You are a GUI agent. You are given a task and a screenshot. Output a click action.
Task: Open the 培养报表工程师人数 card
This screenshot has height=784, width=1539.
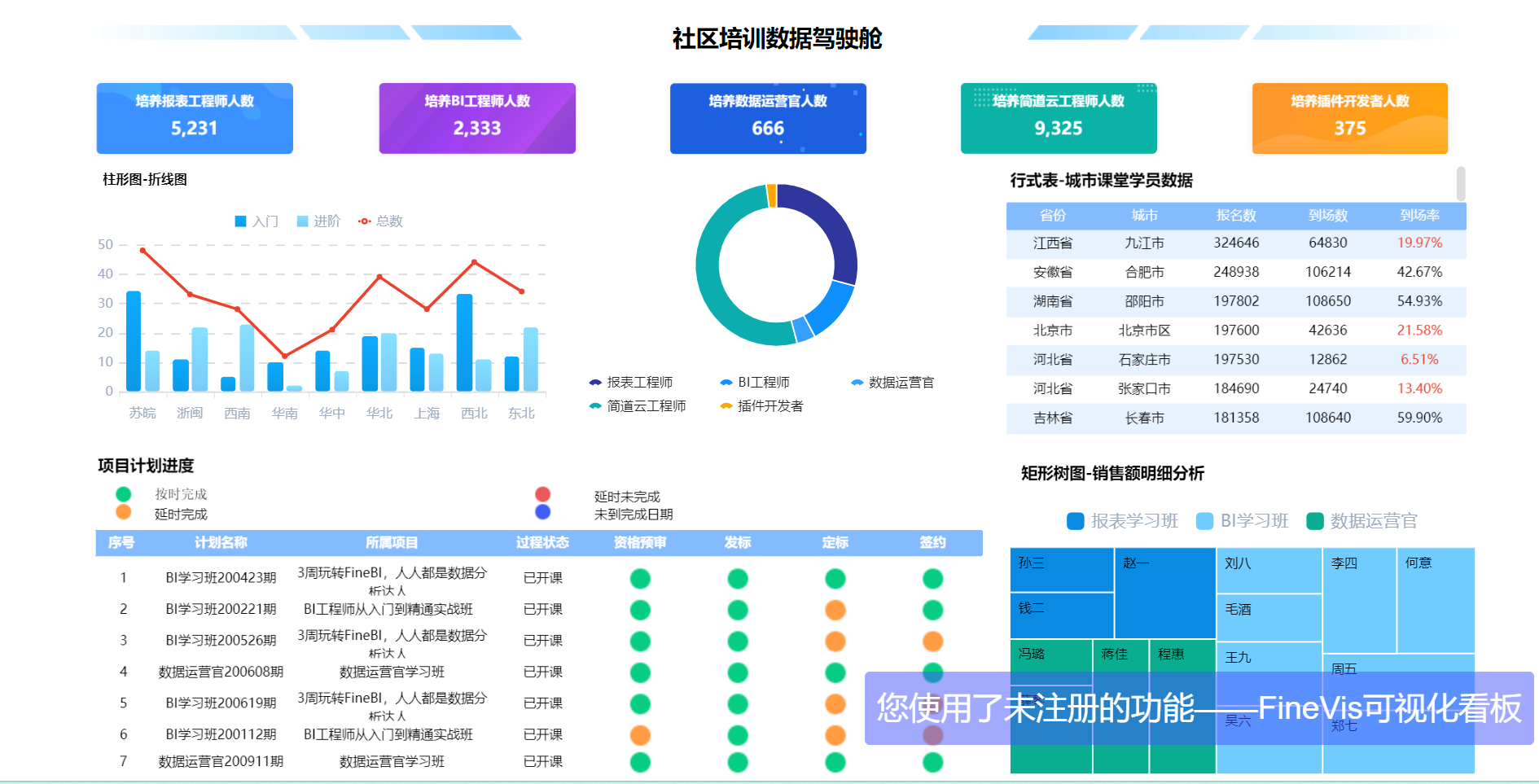point(195,118)
